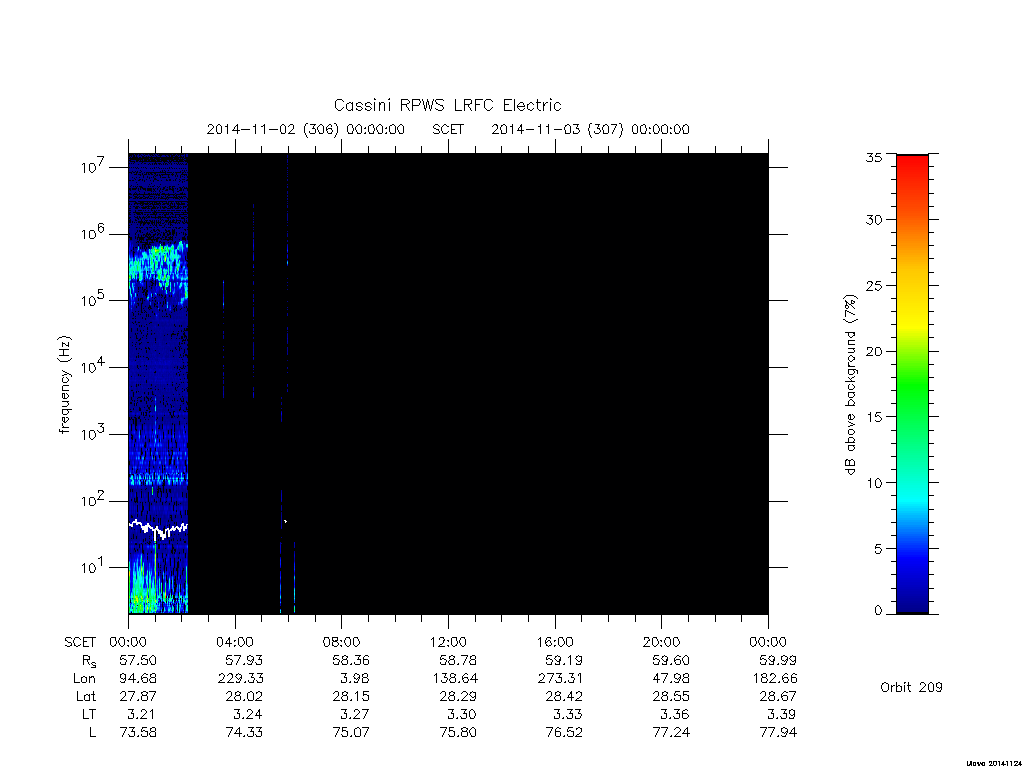Click the 'Lon' row label
This screenshot has height=768, width=1024.
[x=84, y=679]
